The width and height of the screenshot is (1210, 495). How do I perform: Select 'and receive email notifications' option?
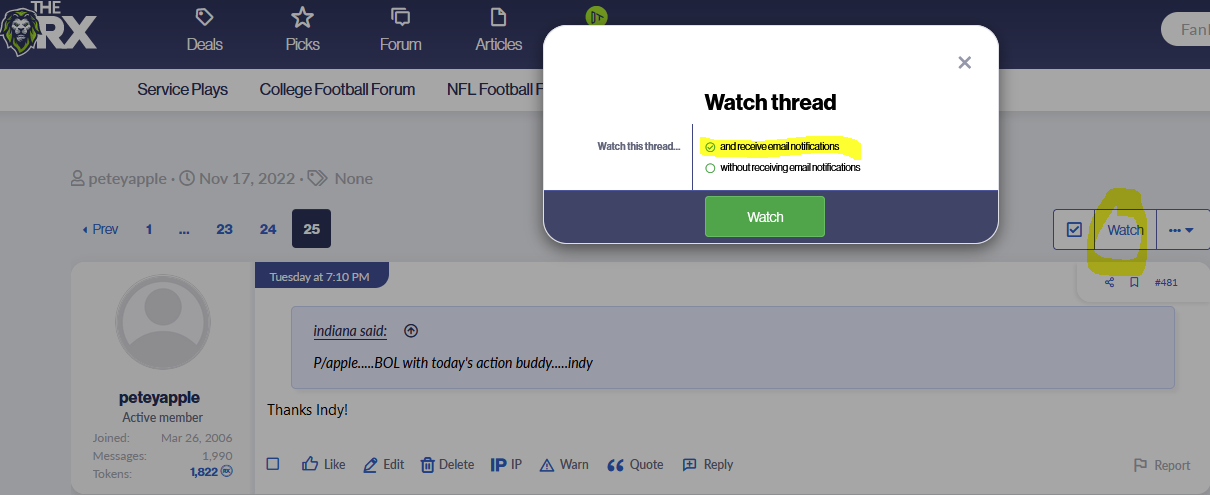point(710,147)
